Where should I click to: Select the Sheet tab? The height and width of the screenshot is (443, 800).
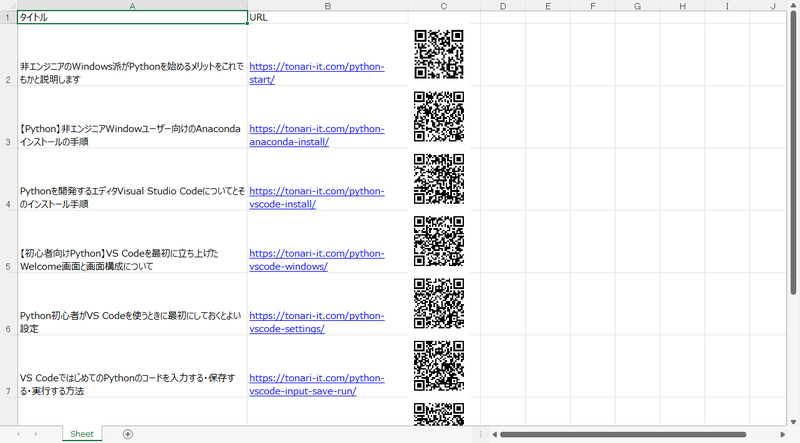(82, 434)
